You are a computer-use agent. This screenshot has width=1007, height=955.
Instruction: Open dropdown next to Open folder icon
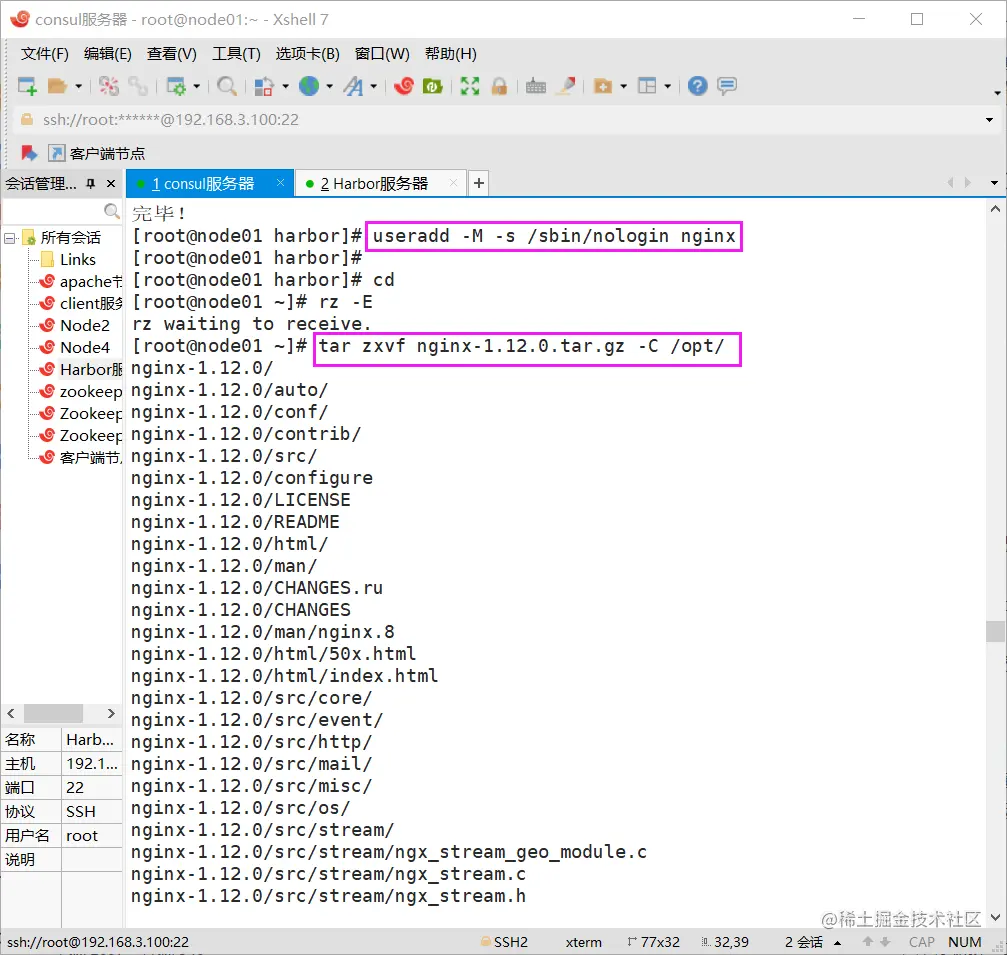point(78,85)
